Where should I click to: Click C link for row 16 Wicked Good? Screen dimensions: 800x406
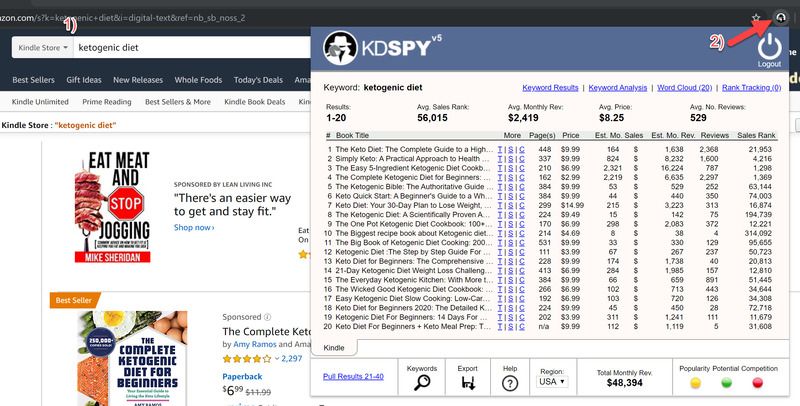521,289
